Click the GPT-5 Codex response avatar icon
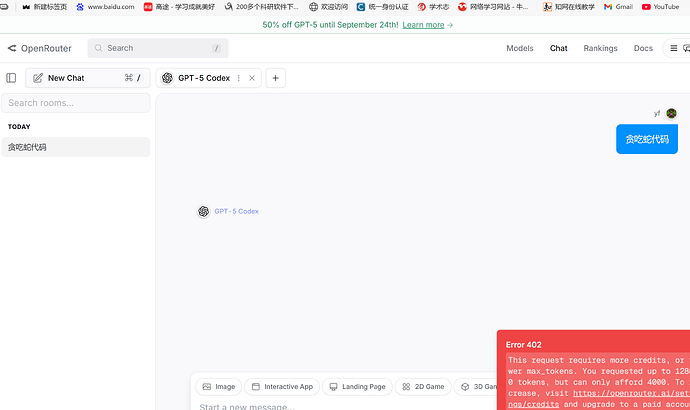 [203, 212]
